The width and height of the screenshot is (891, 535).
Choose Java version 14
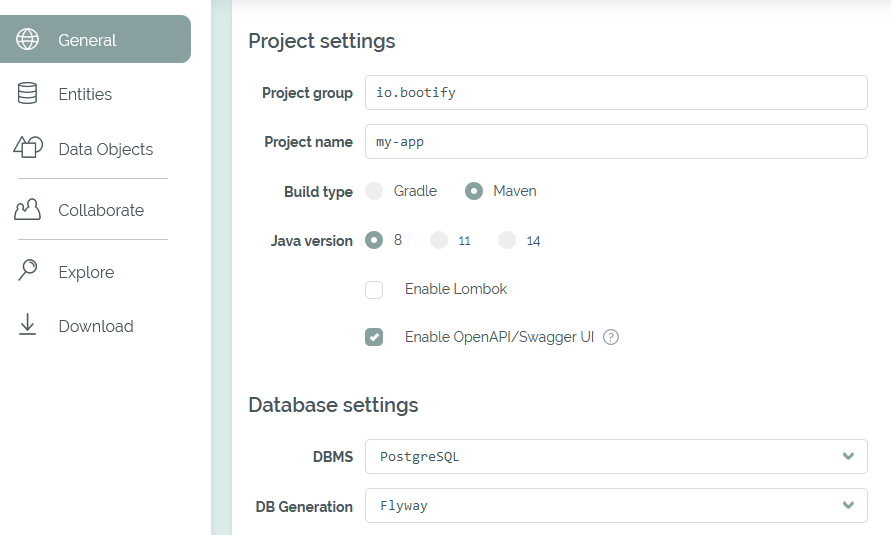pos(507,240)
